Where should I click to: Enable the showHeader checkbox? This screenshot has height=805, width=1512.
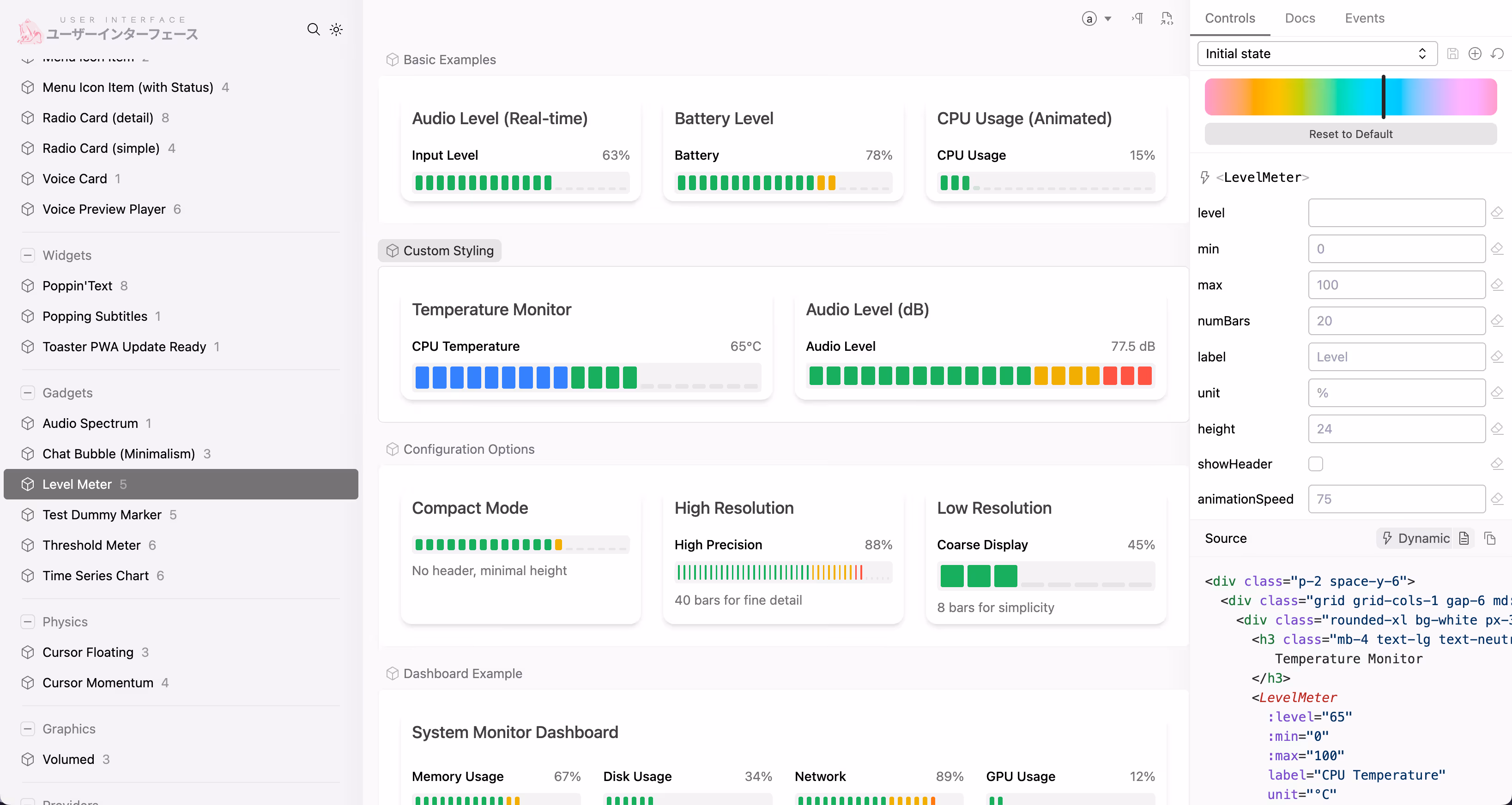[x=1315, y=463]
